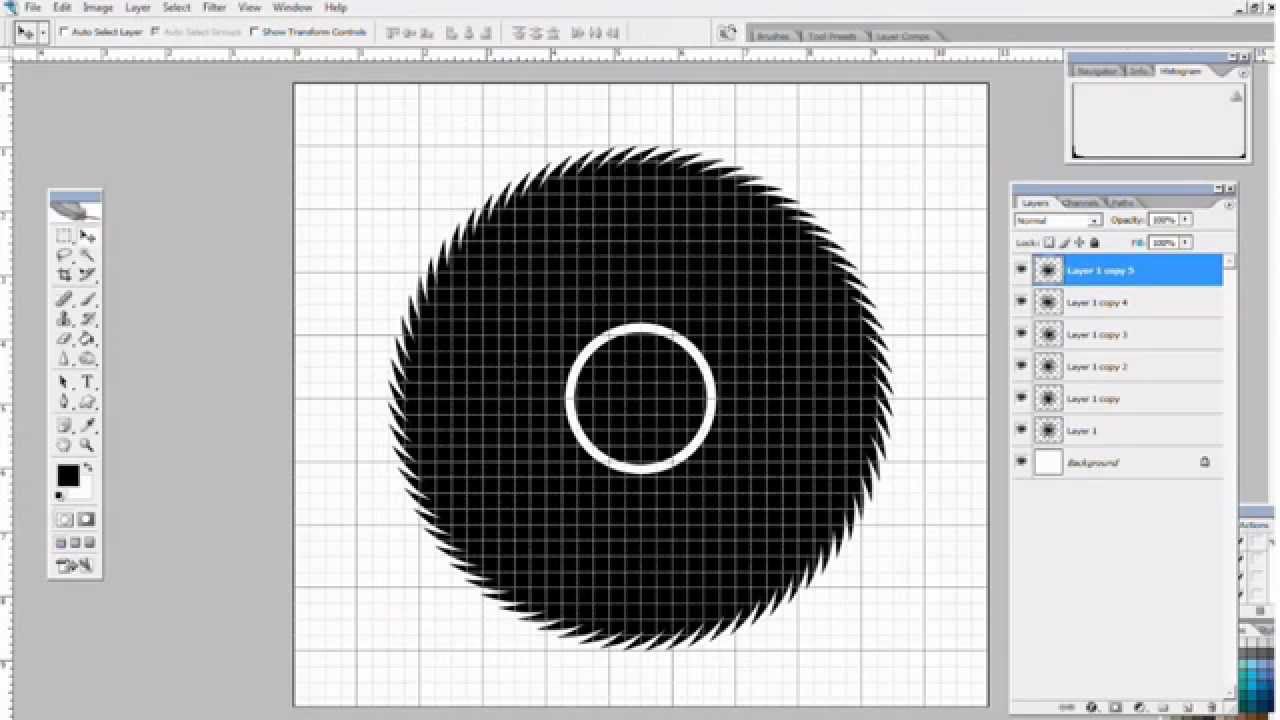Open the blend mode Normal dropdown
1280x720 pixels.
tap(1058, 220)
